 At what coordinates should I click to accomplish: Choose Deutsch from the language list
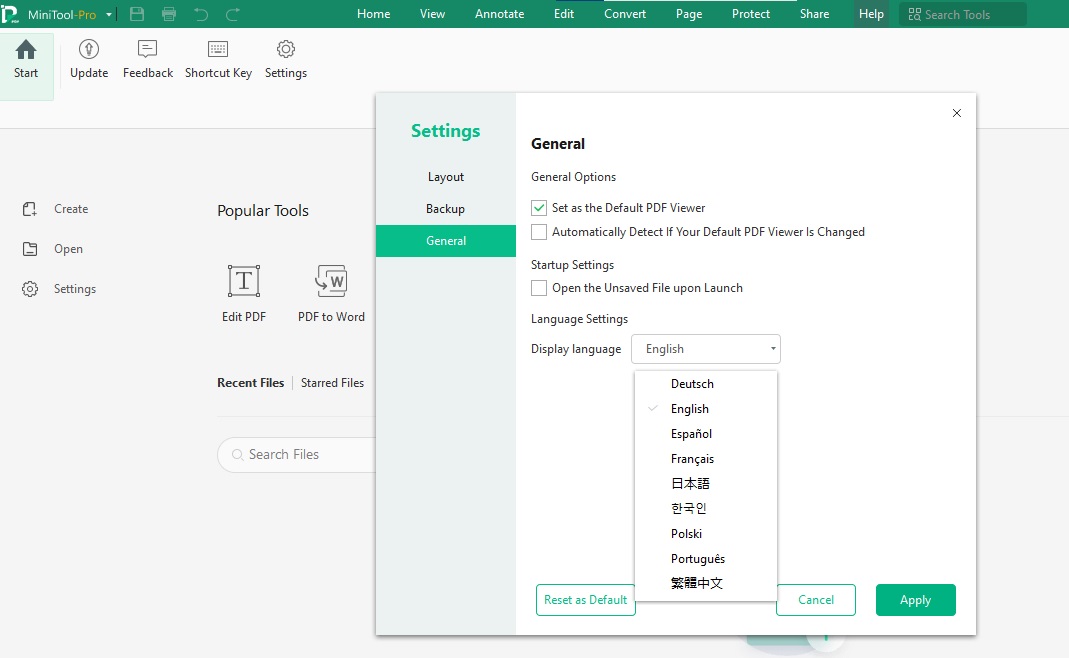692,384
